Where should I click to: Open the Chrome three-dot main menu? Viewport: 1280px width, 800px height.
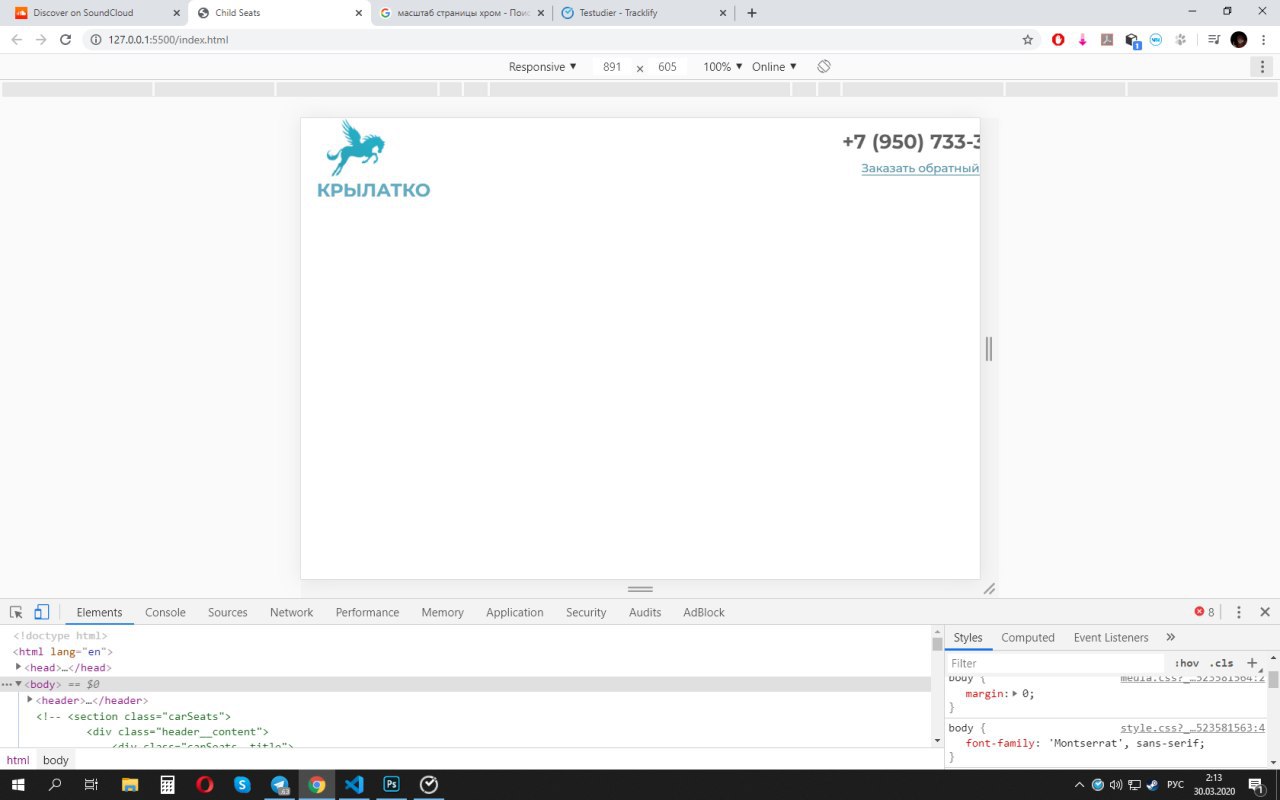click(1263, 40)
